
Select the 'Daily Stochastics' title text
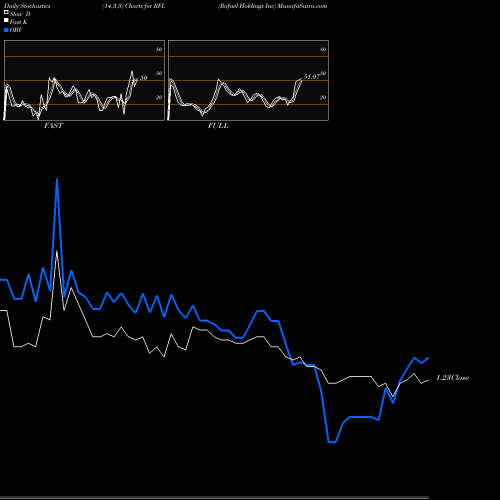pos(27,6)
